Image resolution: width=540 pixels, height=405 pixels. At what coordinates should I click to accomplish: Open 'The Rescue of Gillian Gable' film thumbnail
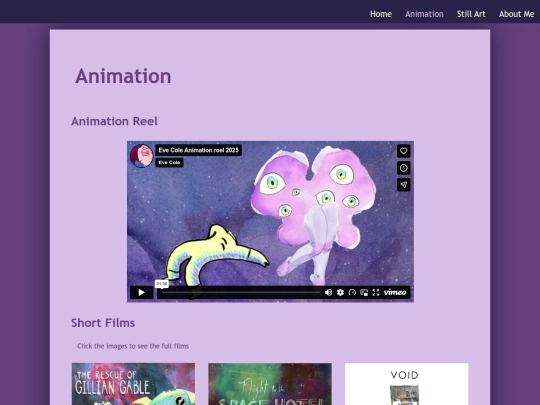[133, 384]
